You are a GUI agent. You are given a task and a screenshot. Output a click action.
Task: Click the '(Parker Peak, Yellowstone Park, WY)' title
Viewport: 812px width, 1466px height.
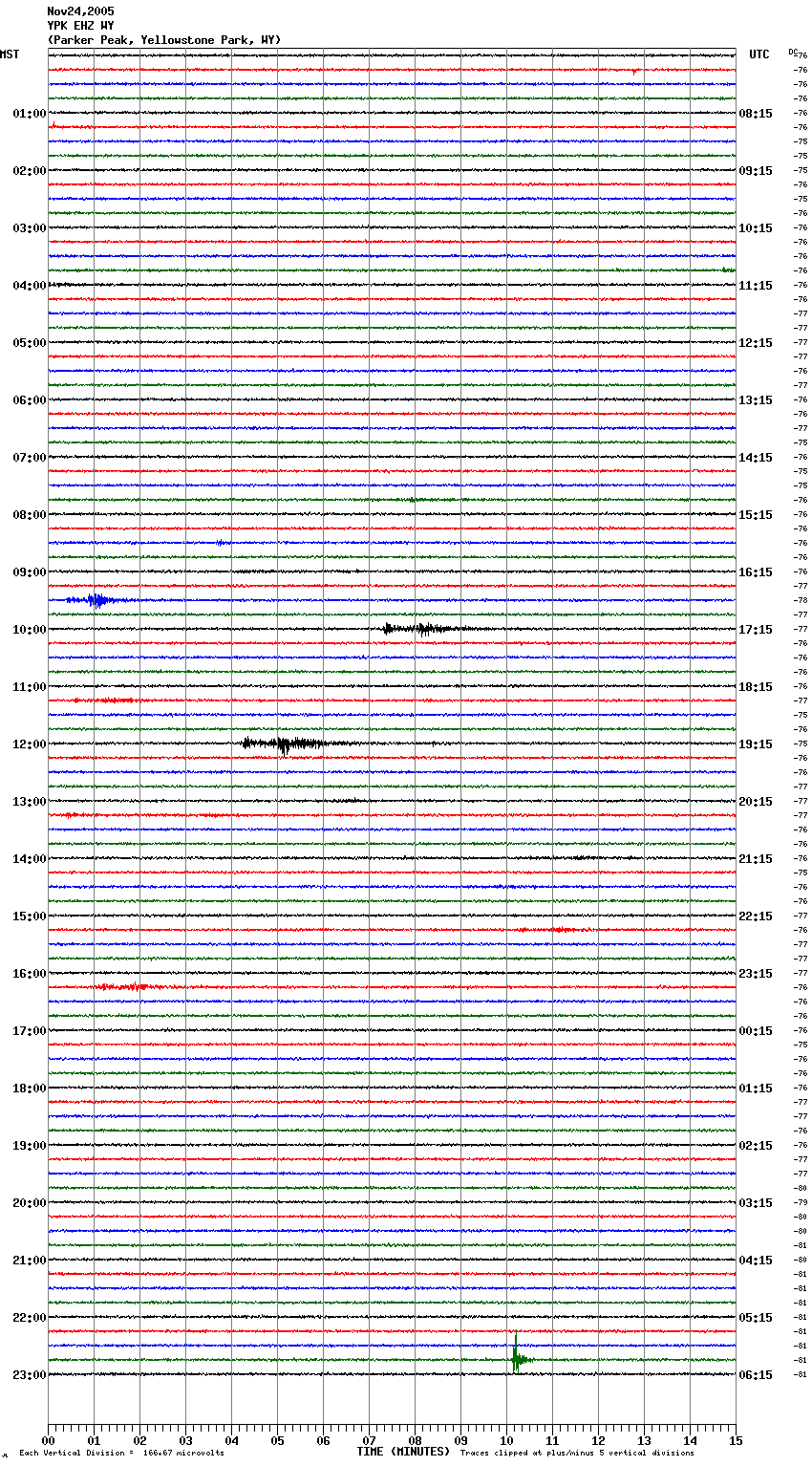pos(164,40)
